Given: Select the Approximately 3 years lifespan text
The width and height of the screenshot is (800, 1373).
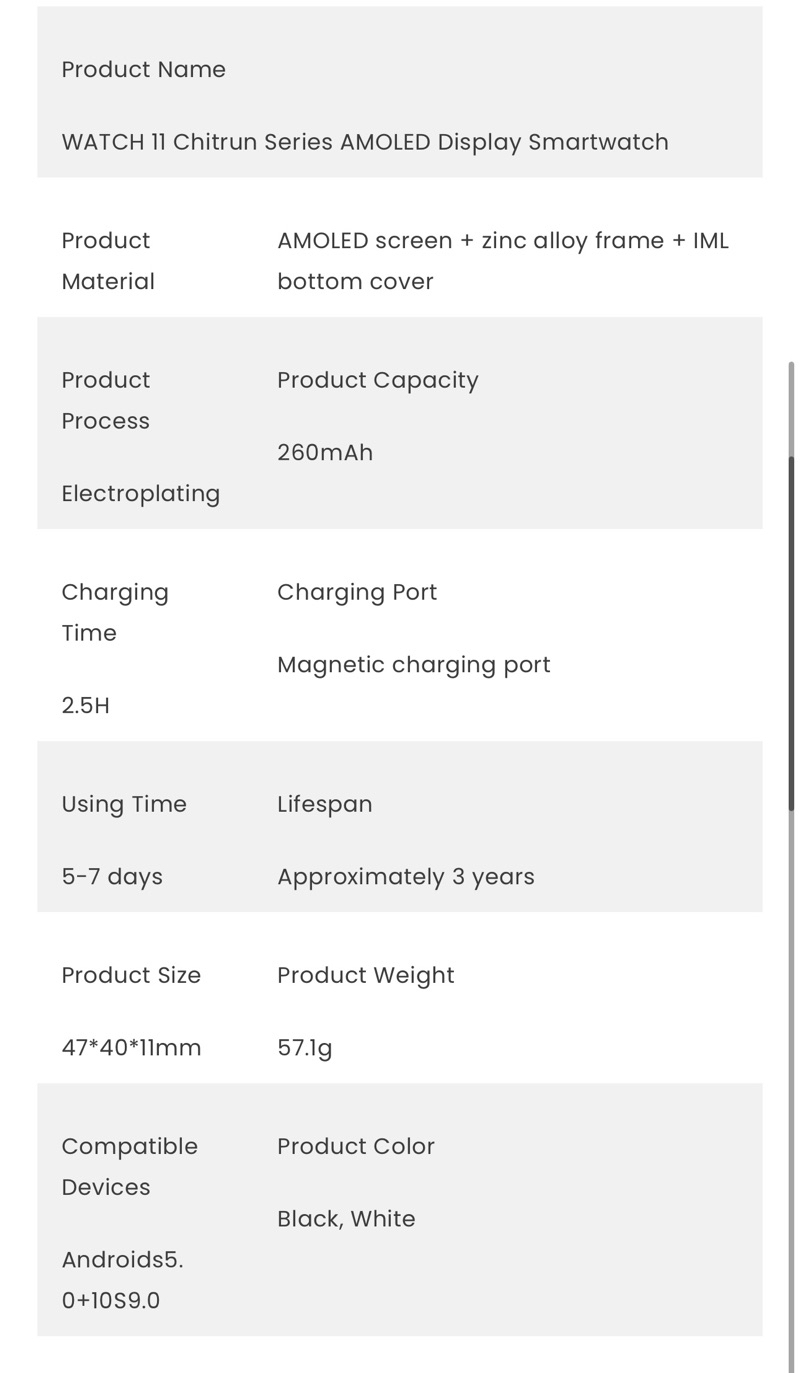Looking at the screenshot, I should [406, 877].
